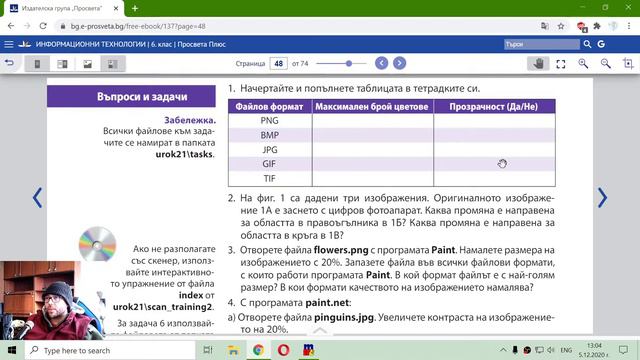Viewport: 640px width, 360px height.
Task: Open the Windows Start menu
Action: tap(12, 350)
